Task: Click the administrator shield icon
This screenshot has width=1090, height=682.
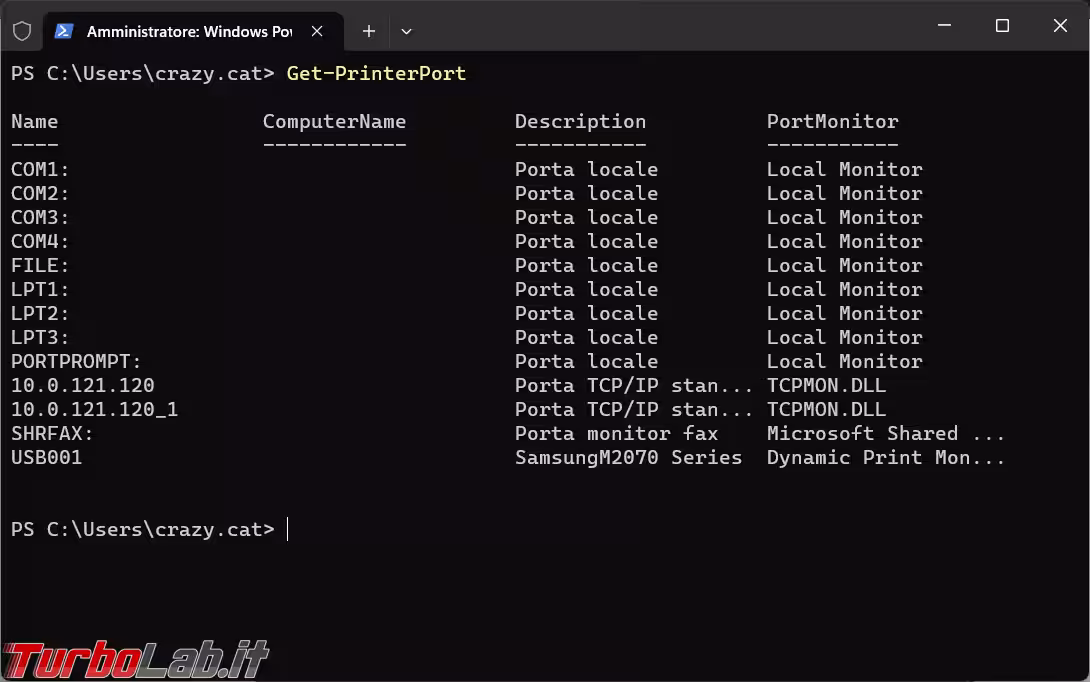Action: 22,31
